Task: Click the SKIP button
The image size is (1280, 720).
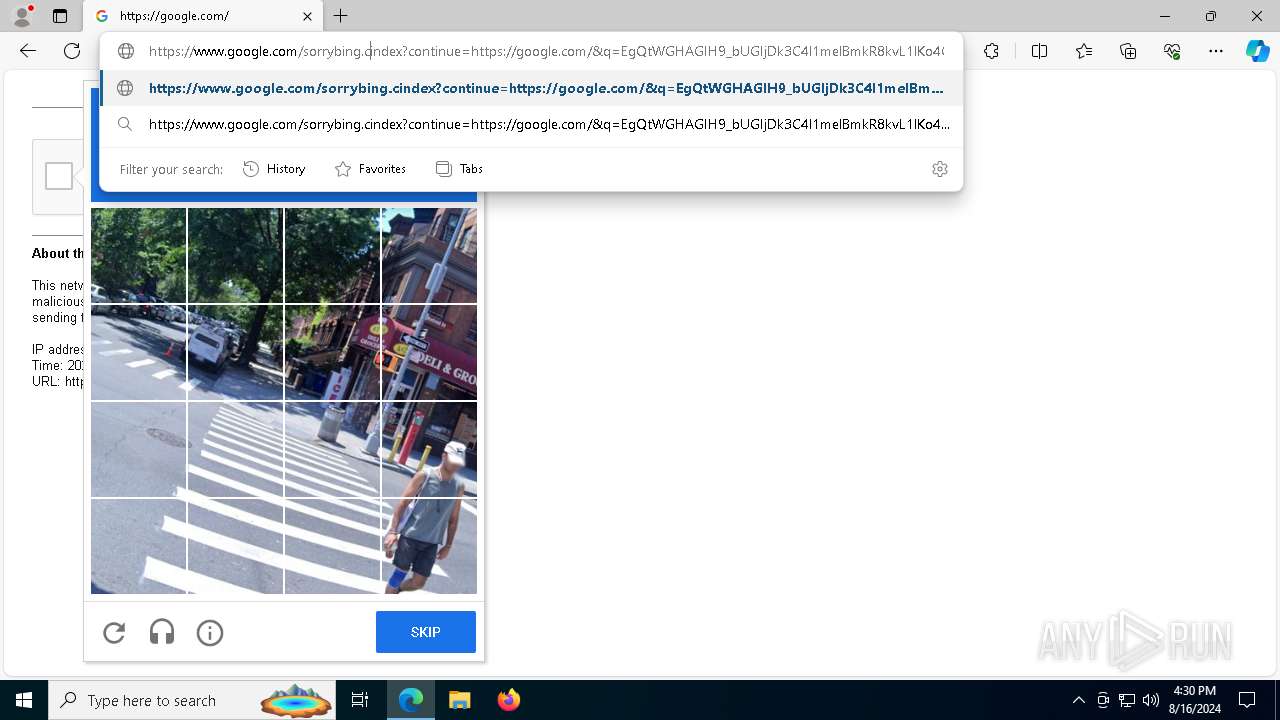Action: coord(426,632)
